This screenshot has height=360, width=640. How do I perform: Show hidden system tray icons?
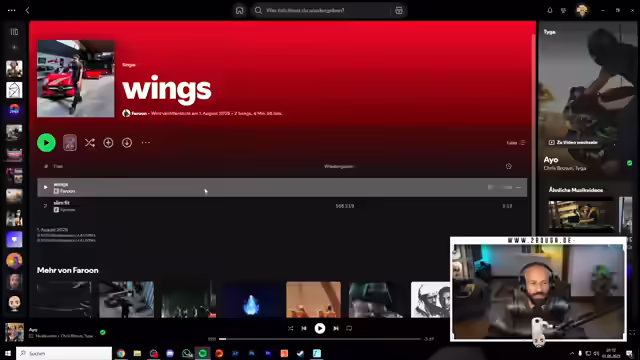point(572,353)
